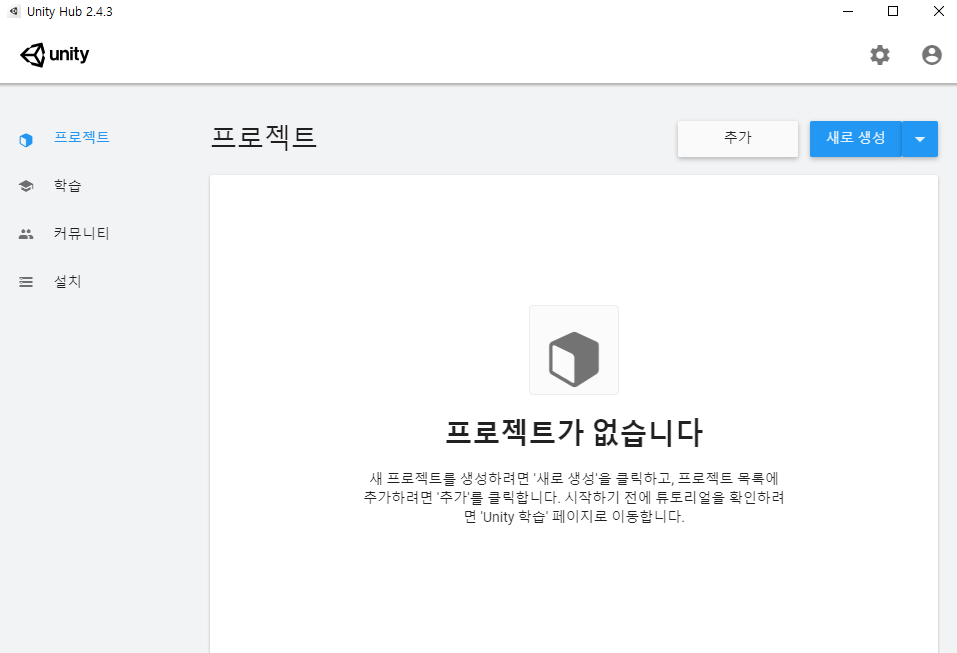Click the description paragraph about 새로 생성
The width and height of the screenshot is (957, 653).
click(574, 497)
